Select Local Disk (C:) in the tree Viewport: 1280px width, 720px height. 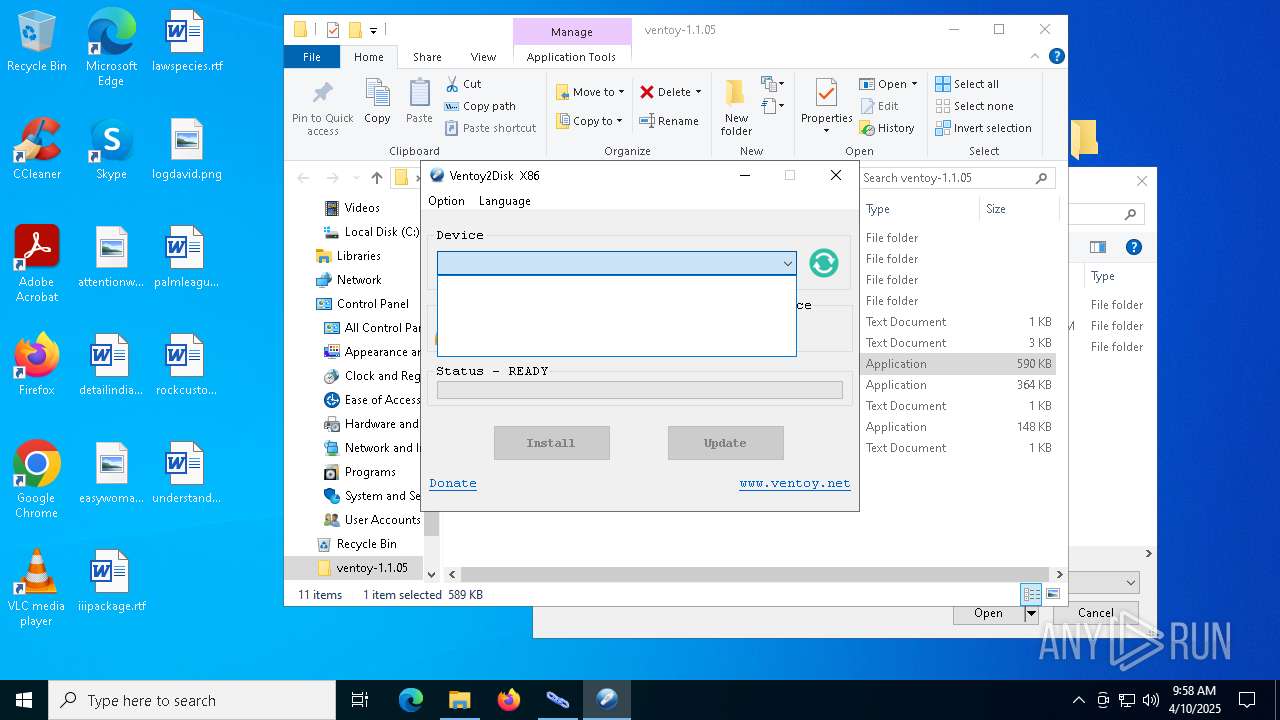371,232
